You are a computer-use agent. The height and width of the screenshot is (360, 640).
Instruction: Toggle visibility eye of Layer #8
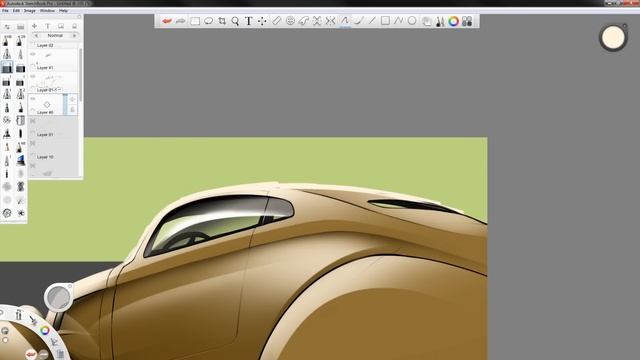(33, 98)
